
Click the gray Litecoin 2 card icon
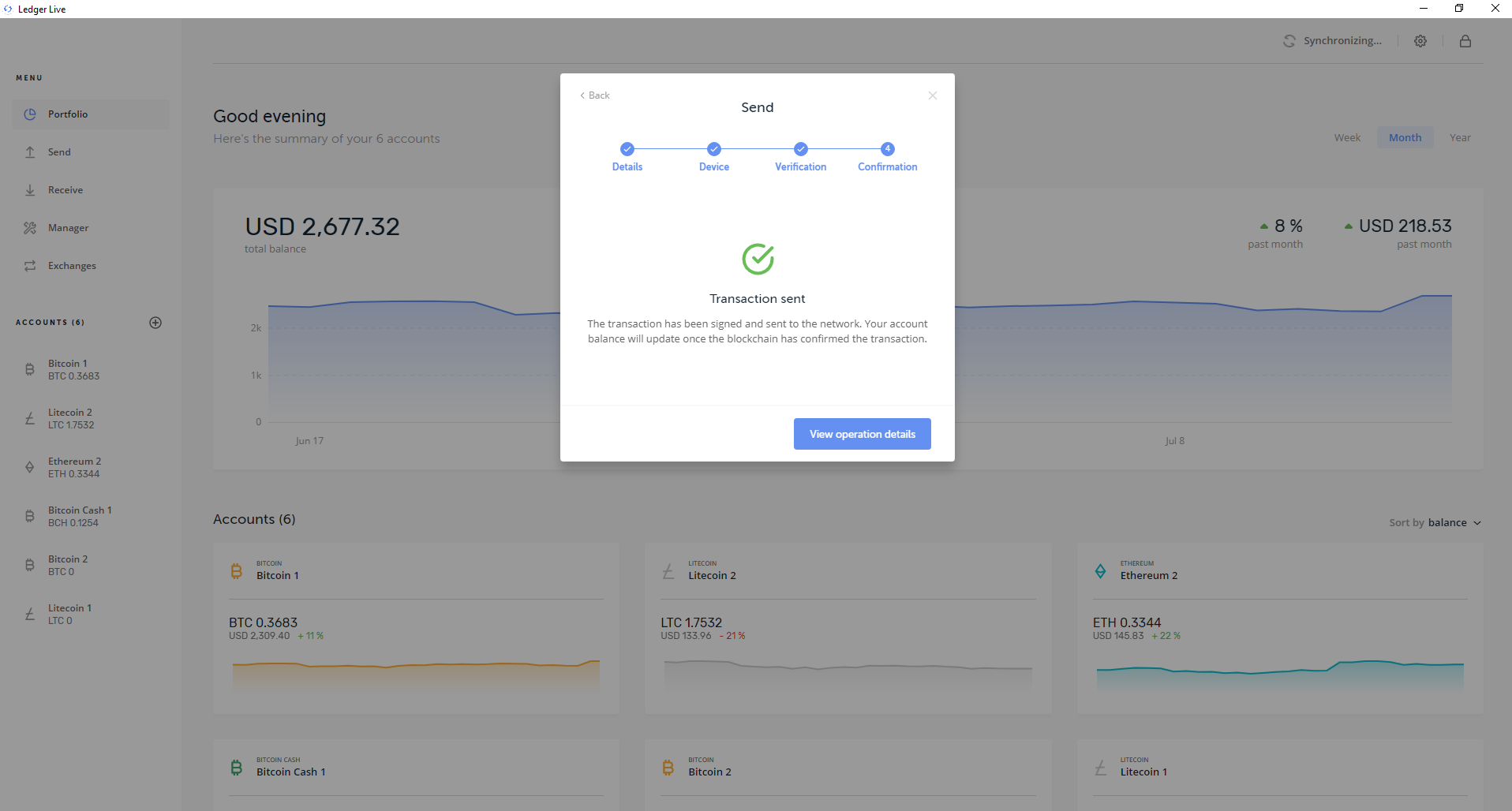point(668,571)
